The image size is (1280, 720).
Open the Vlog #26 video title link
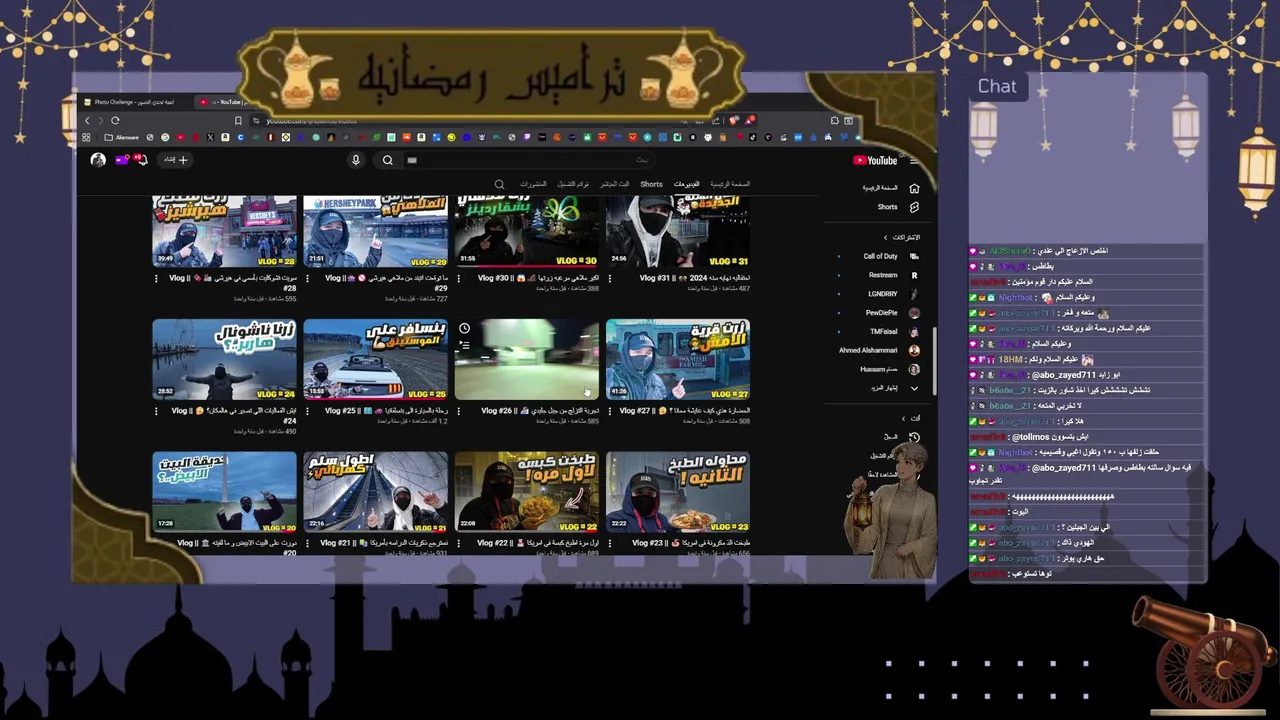point(540,411)
